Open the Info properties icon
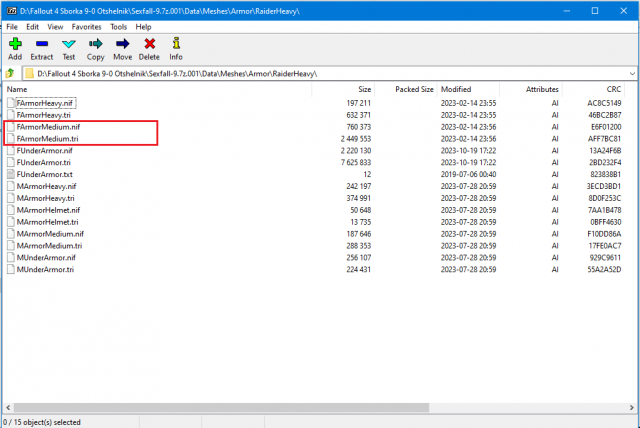 click(x=176, y=45)
